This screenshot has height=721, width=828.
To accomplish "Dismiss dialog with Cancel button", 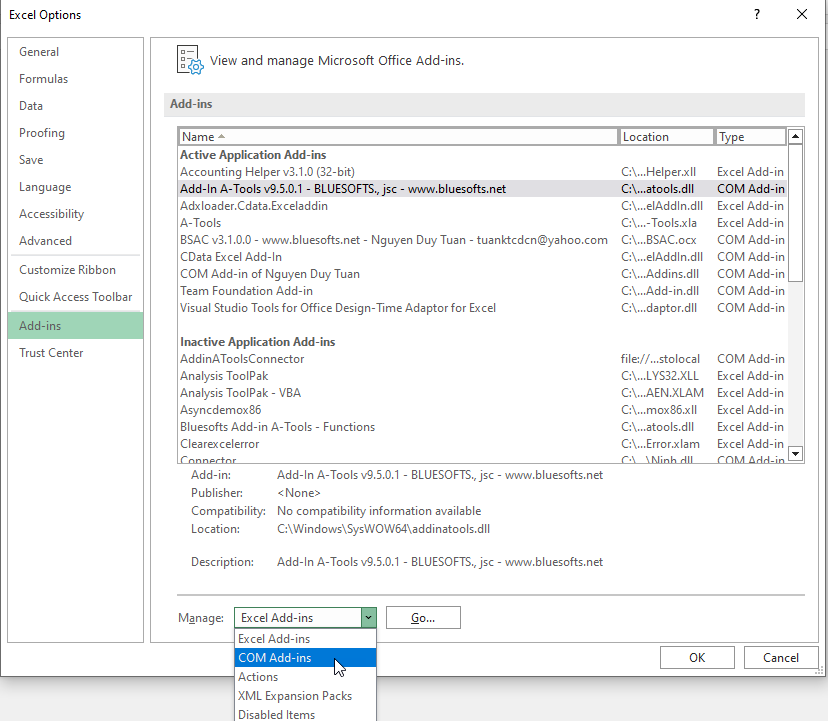I will [x=780, y=658].
